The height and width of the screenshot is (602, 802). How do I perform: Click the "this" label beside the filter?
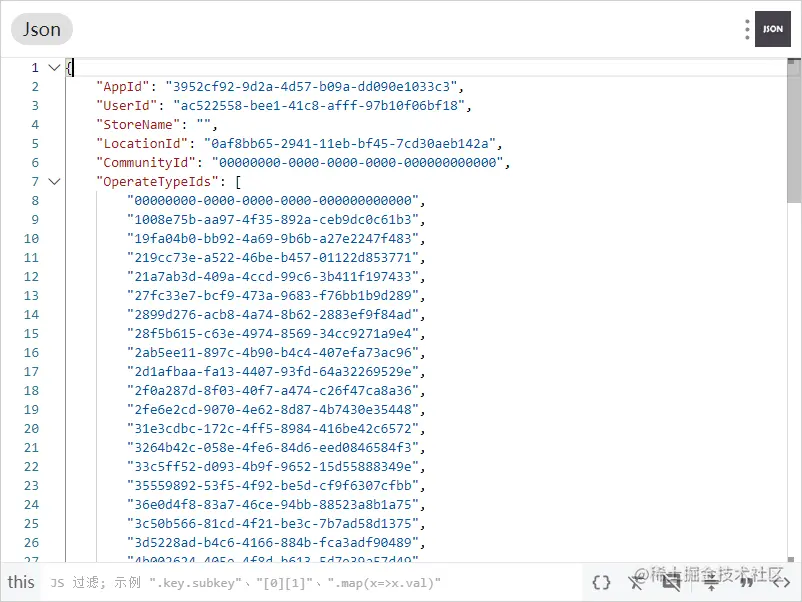[x=21, y=582]
